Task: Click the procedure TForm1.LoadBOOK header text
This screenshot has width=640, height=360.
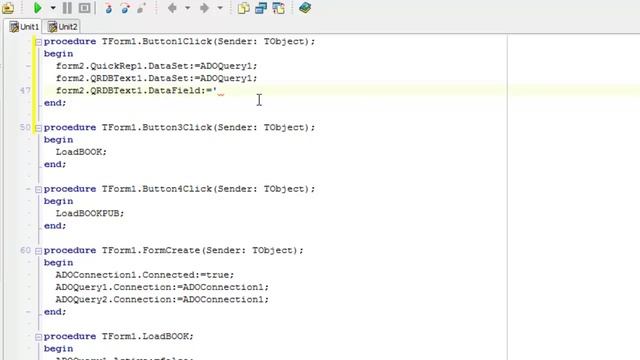Action: [x=119, y=336]
